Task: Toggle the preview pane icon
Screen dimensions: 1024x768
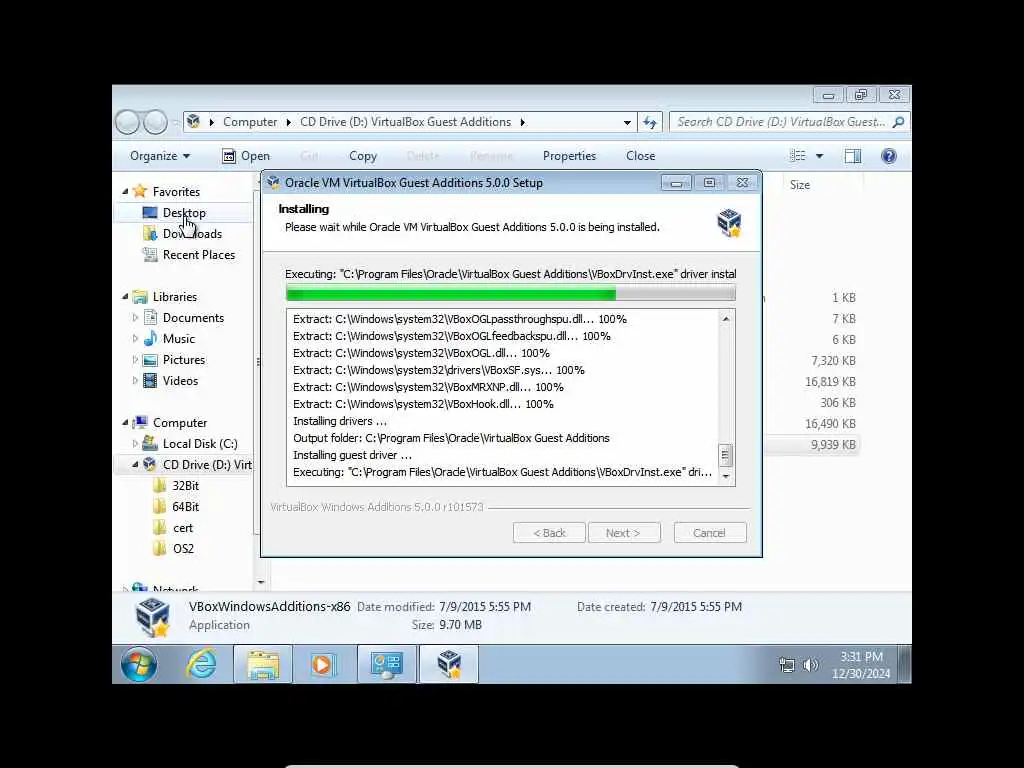Action: [x=853, y=155]
